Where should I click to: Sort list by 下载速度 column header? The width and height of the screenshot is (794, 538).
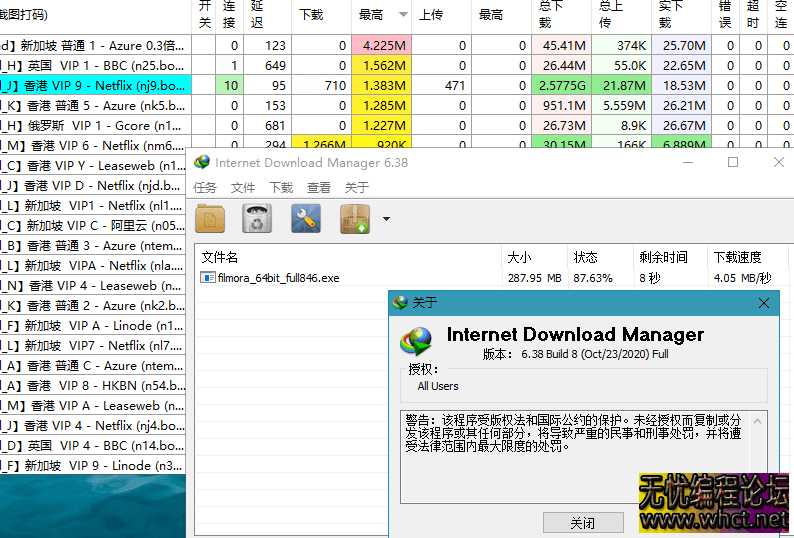coord(737,257)
